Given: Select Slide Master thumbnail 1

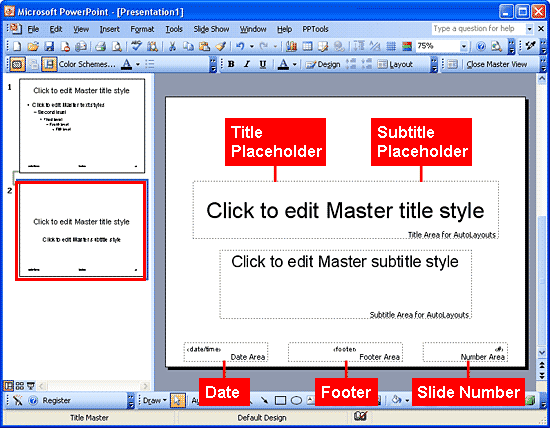Looking at the screenshot, I should point(82,126).
